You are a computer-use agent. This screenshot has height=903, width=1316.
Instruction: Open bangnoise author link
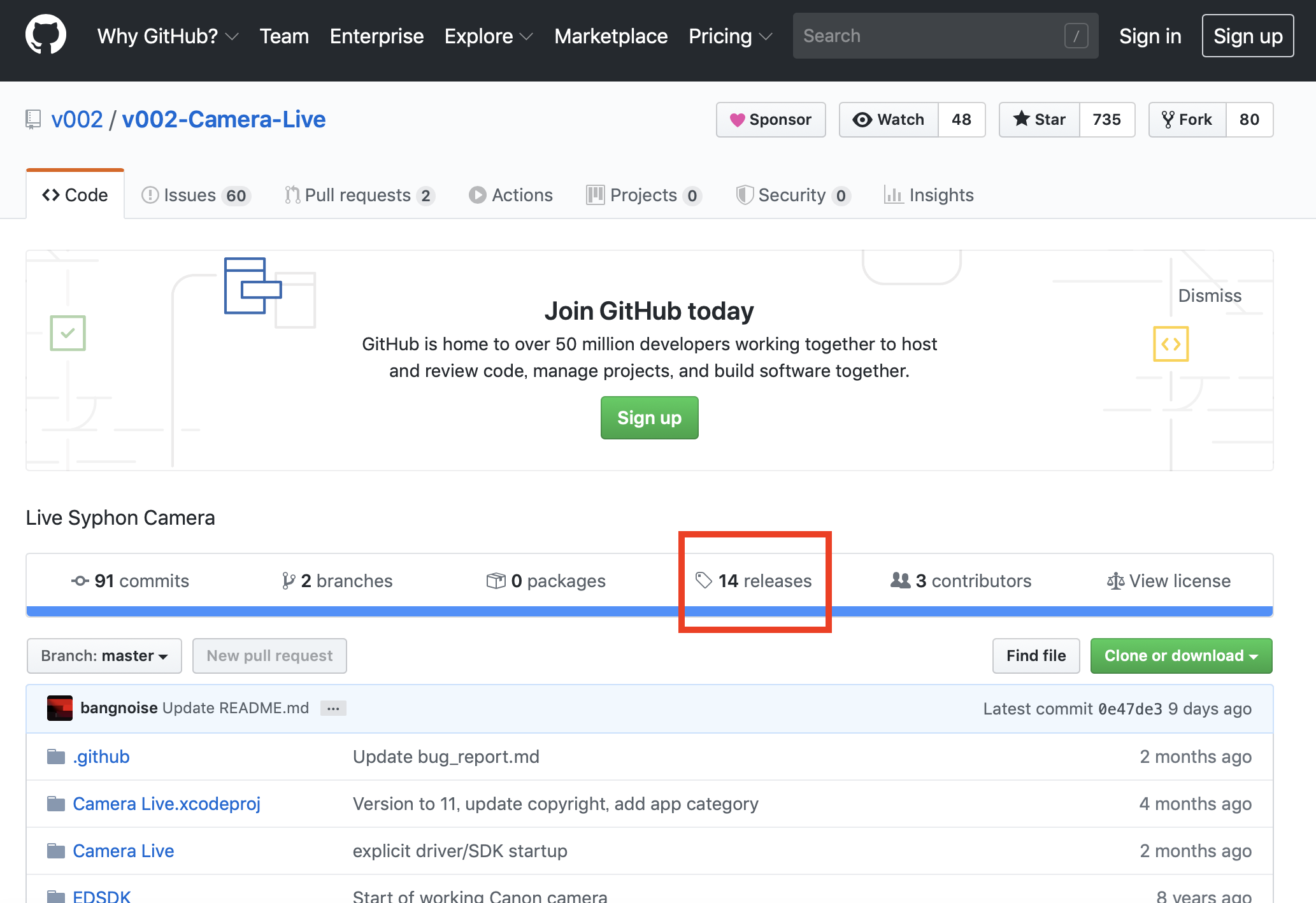coord(119,708)
